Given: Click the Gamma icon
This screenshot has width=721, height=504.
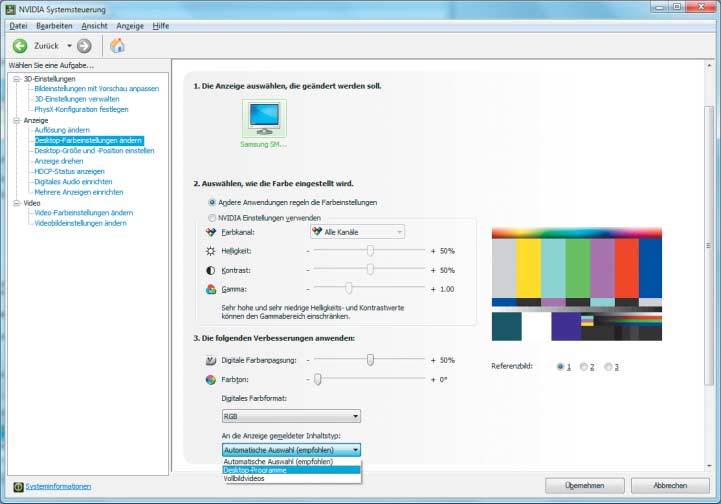Looking at the screenshot, I should (211, 289).
